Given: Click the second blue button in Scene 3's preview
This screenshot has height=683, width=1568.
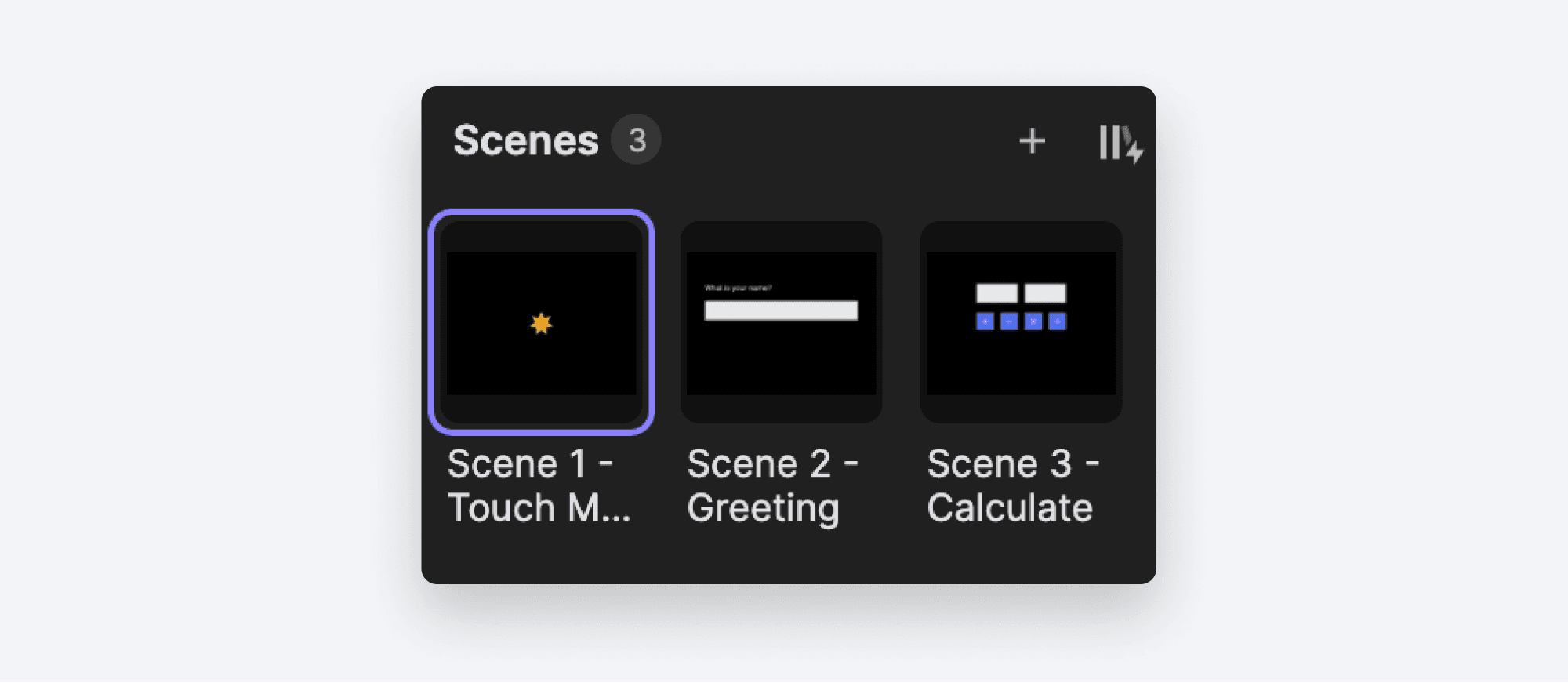Looking at the screenshot, I should pyautogui.click(x=1009, y=323).
